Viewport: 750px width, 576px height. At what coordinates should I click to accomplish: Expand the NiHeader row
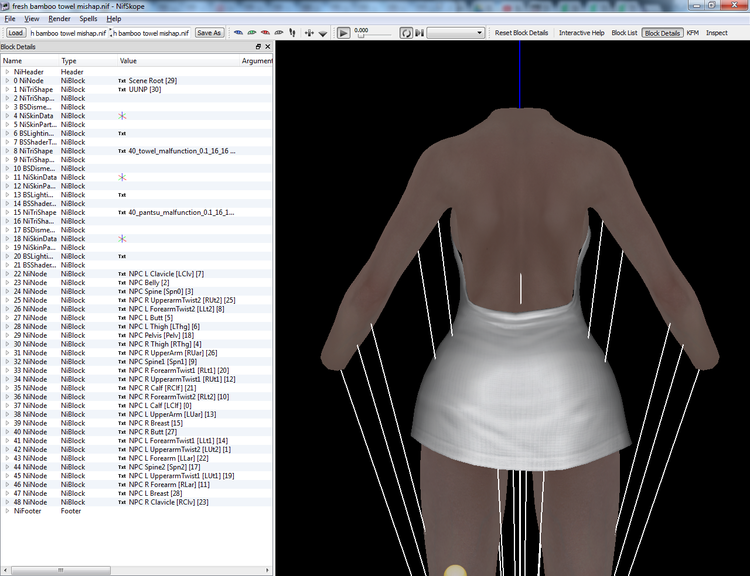[x=7, y=72]
